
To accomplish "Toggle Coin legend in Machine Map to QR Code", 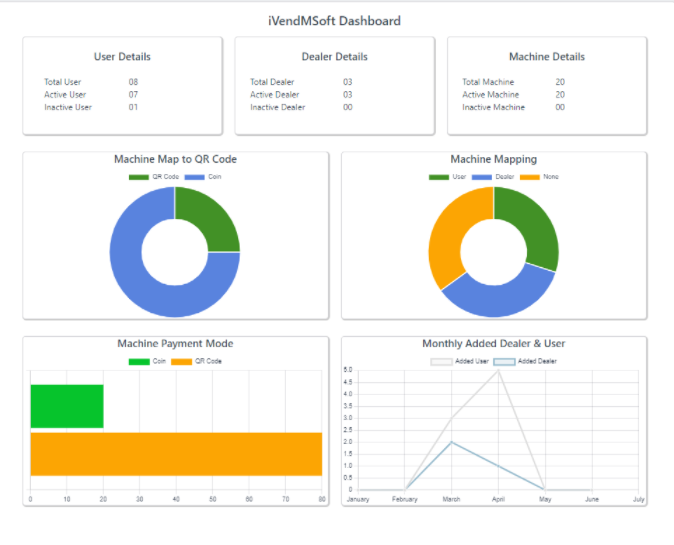I will coord(203,177).
